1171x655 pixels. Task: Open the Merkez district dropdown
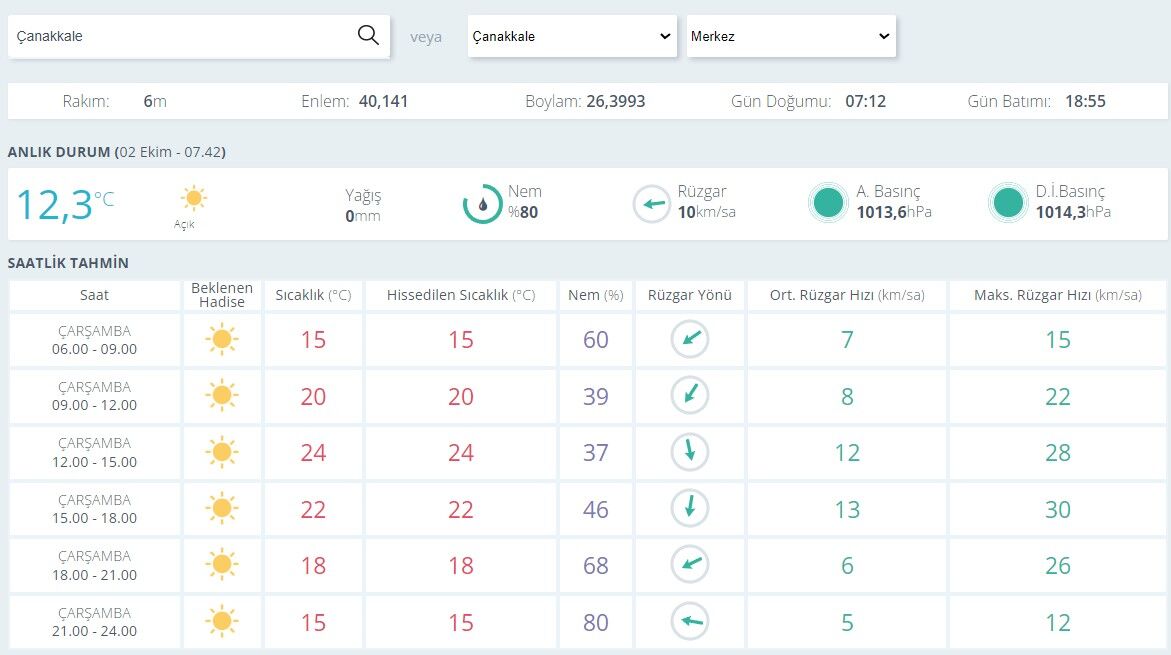tap(791, 36)
